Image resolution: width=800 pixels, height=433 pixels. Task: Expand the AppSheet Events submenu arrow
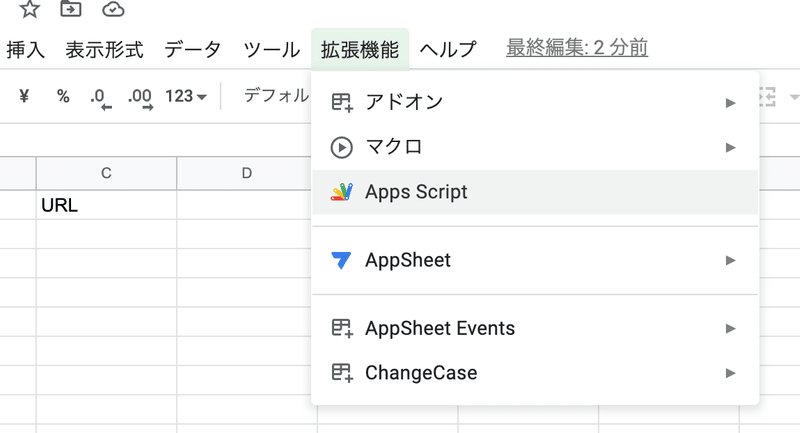pyautogui.click(x=731, y=328)
